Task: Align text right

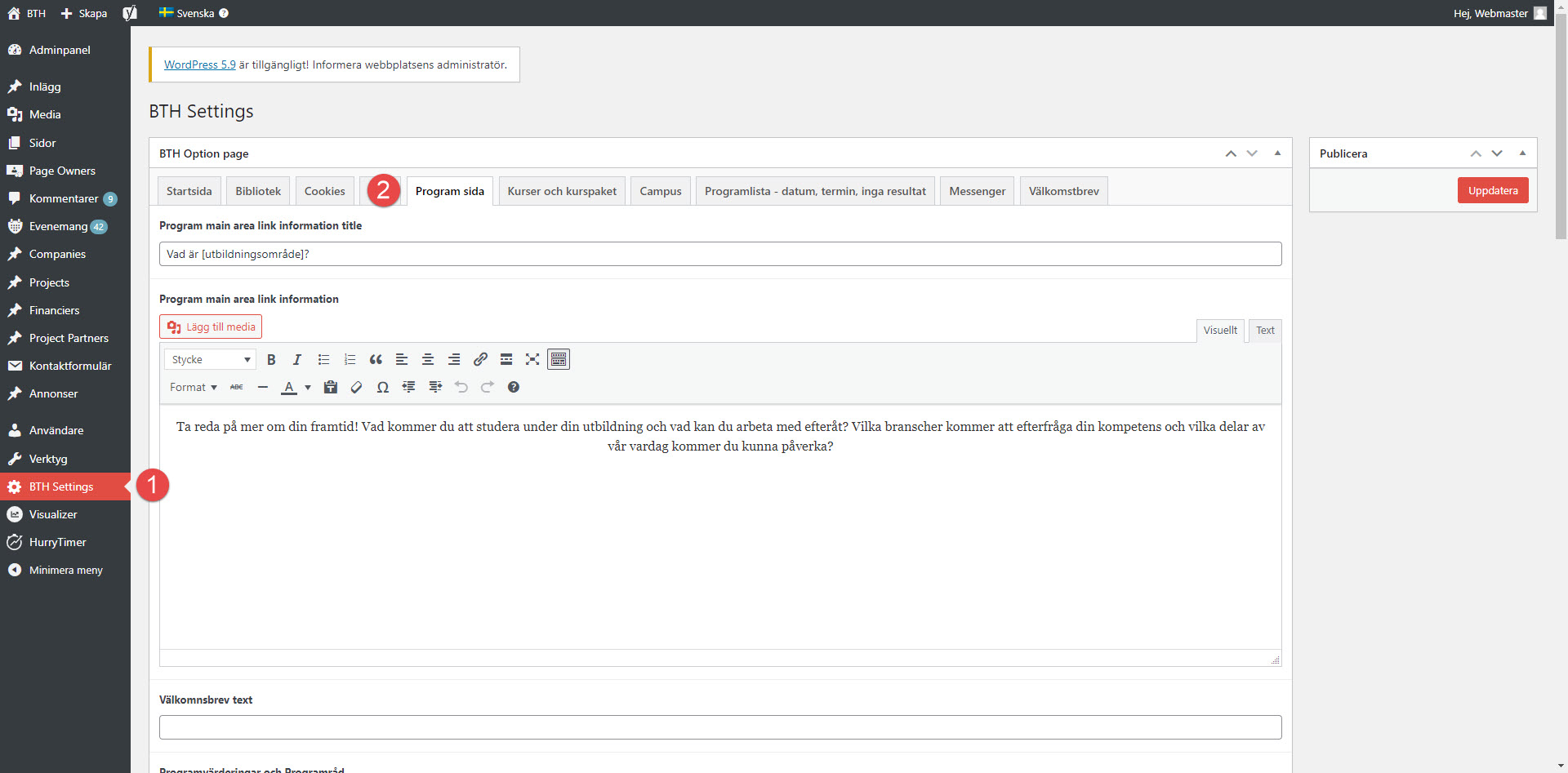Action: pyautogui.click(x=454, y=359)
